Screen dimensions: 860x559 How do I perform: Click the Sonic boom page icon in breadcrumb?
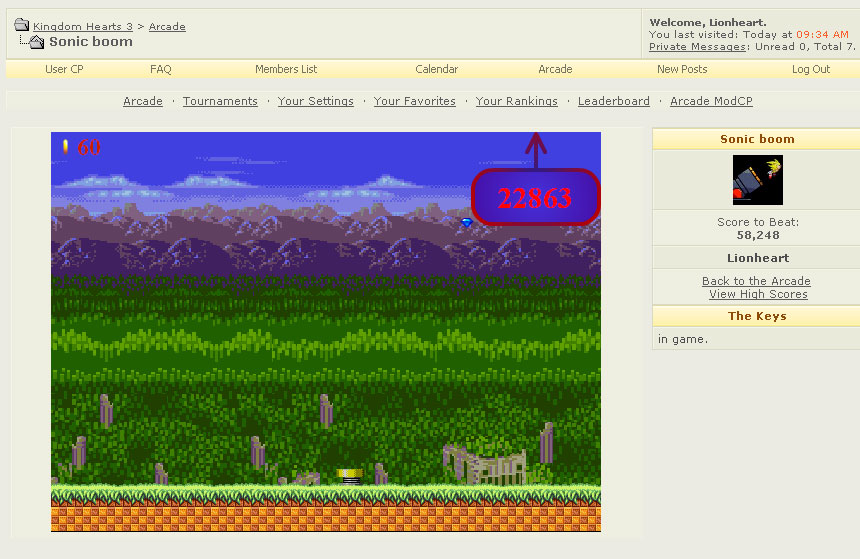pyautogui.click(x=36, y=42)
